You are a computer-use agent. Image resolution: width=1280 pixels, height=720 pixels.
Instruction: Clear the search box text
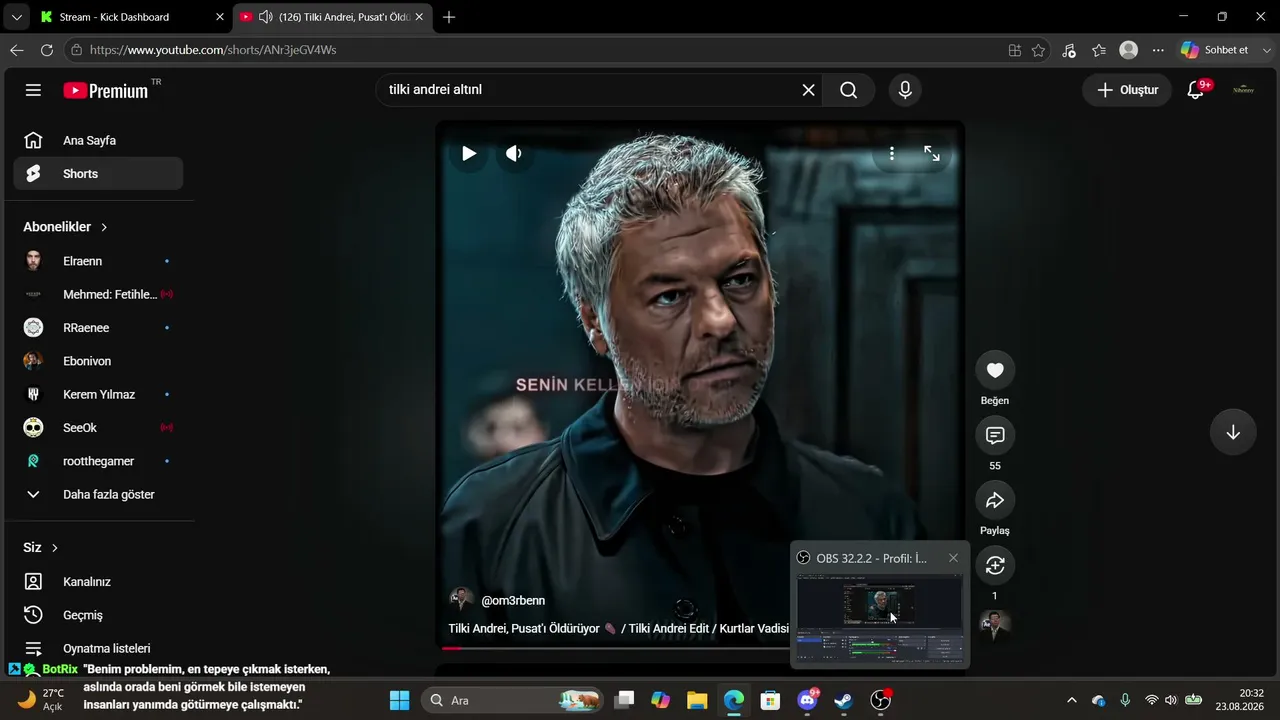808,90
